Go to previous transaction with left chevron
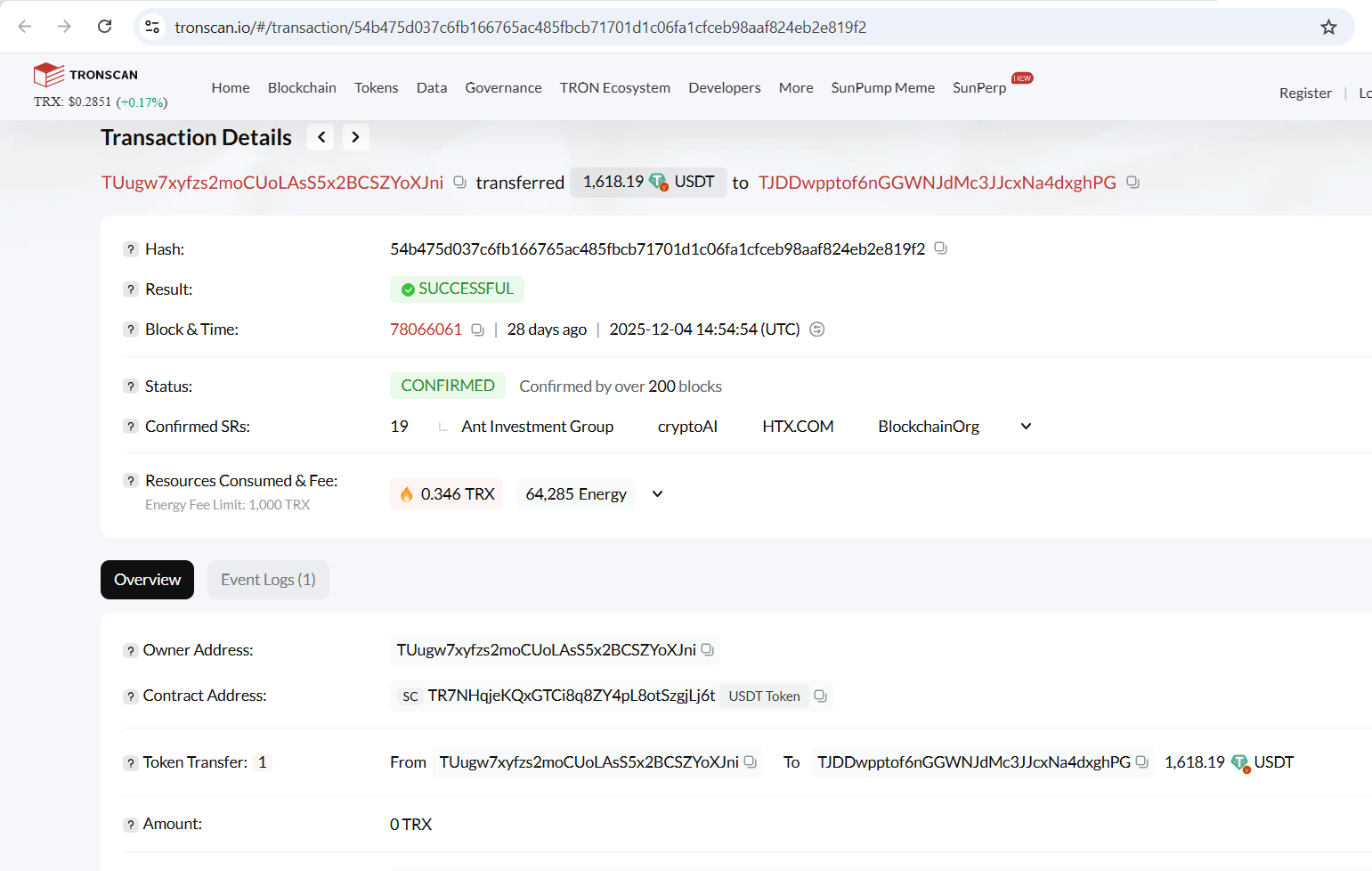Image resolution: width=1372 pixels, height=871 pixels. (x=321, y=137)
